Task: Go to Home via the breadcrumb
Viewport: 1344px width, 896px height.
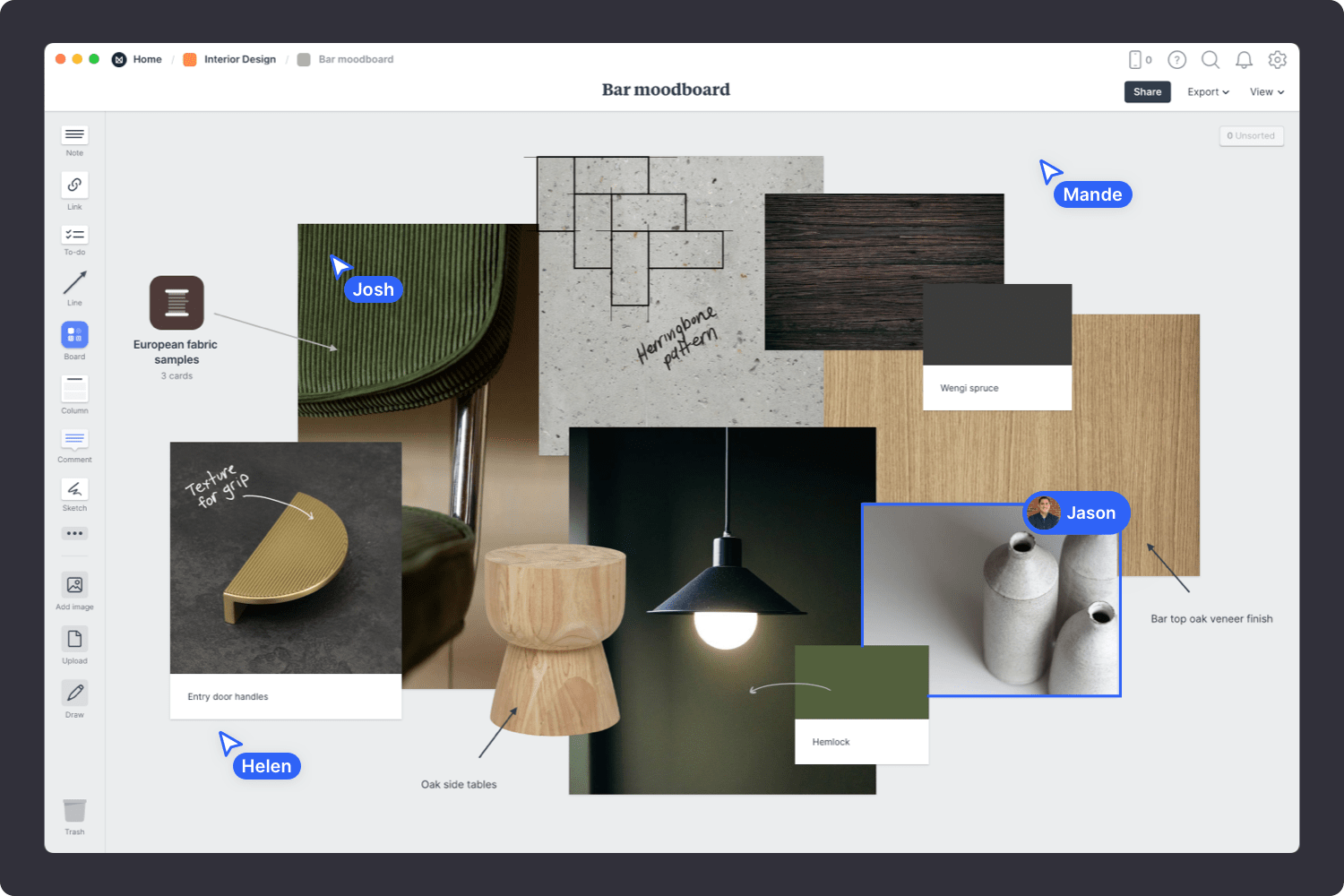Action: [x=147, y=59]
